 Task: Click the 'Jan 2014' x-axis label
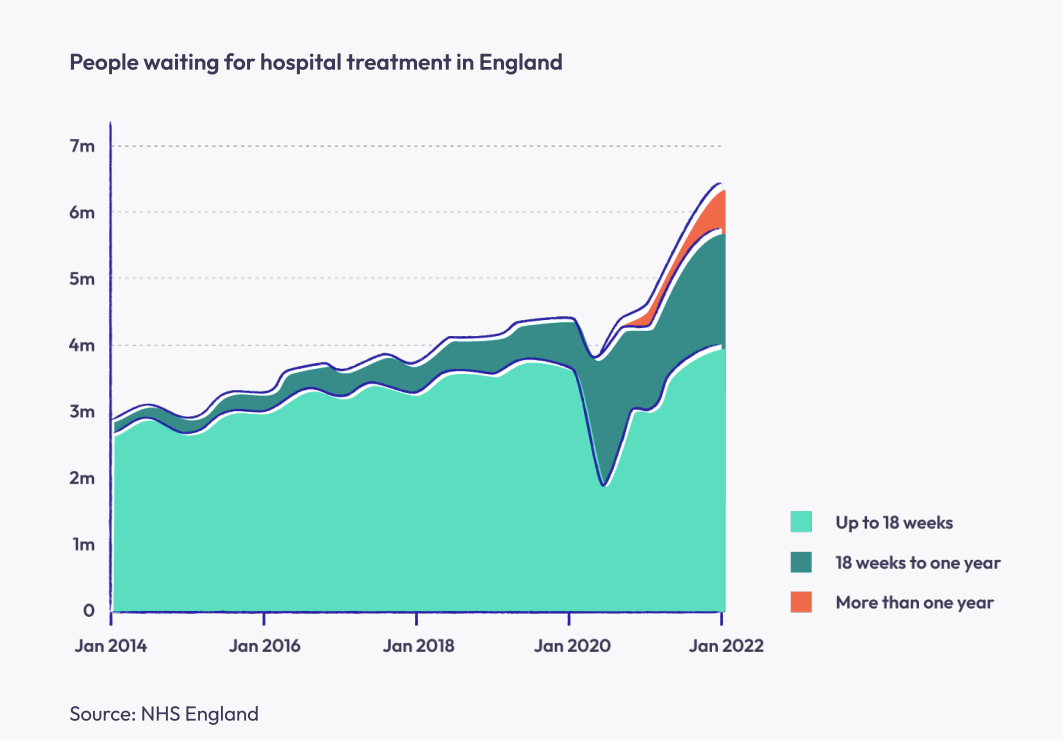coord(110,645)
